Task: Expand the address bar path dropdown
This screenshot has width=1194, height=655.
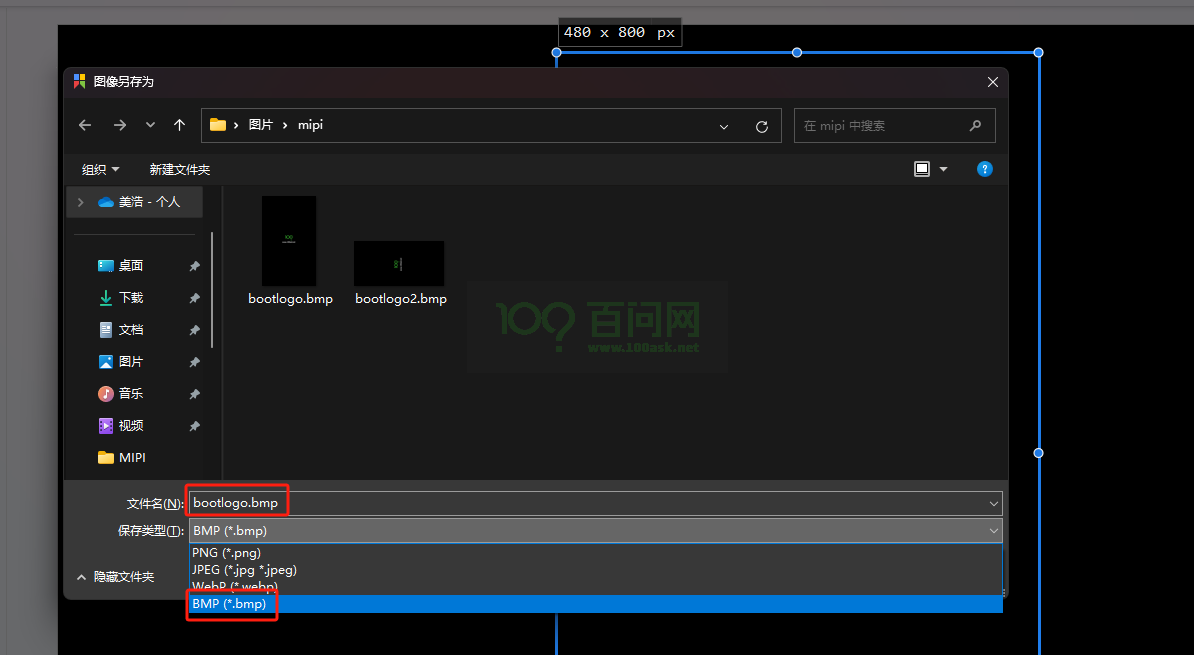Action: point(724,126)
